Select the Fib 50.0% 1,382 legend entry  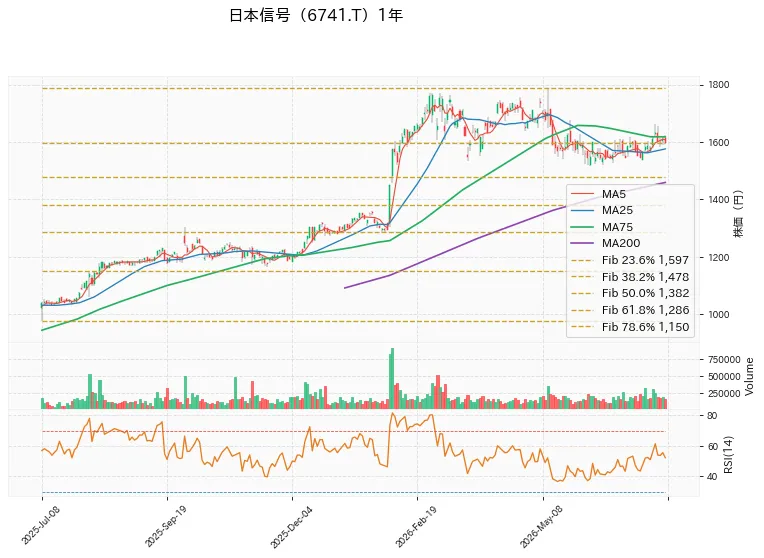click(x=630, y=293)
